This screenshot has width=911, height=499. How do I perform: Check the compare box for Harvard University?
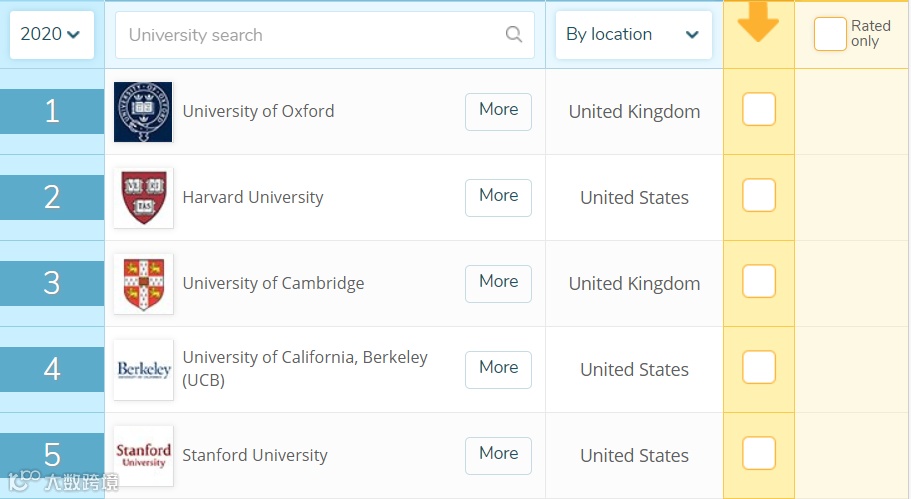click(x=759, y=196)
